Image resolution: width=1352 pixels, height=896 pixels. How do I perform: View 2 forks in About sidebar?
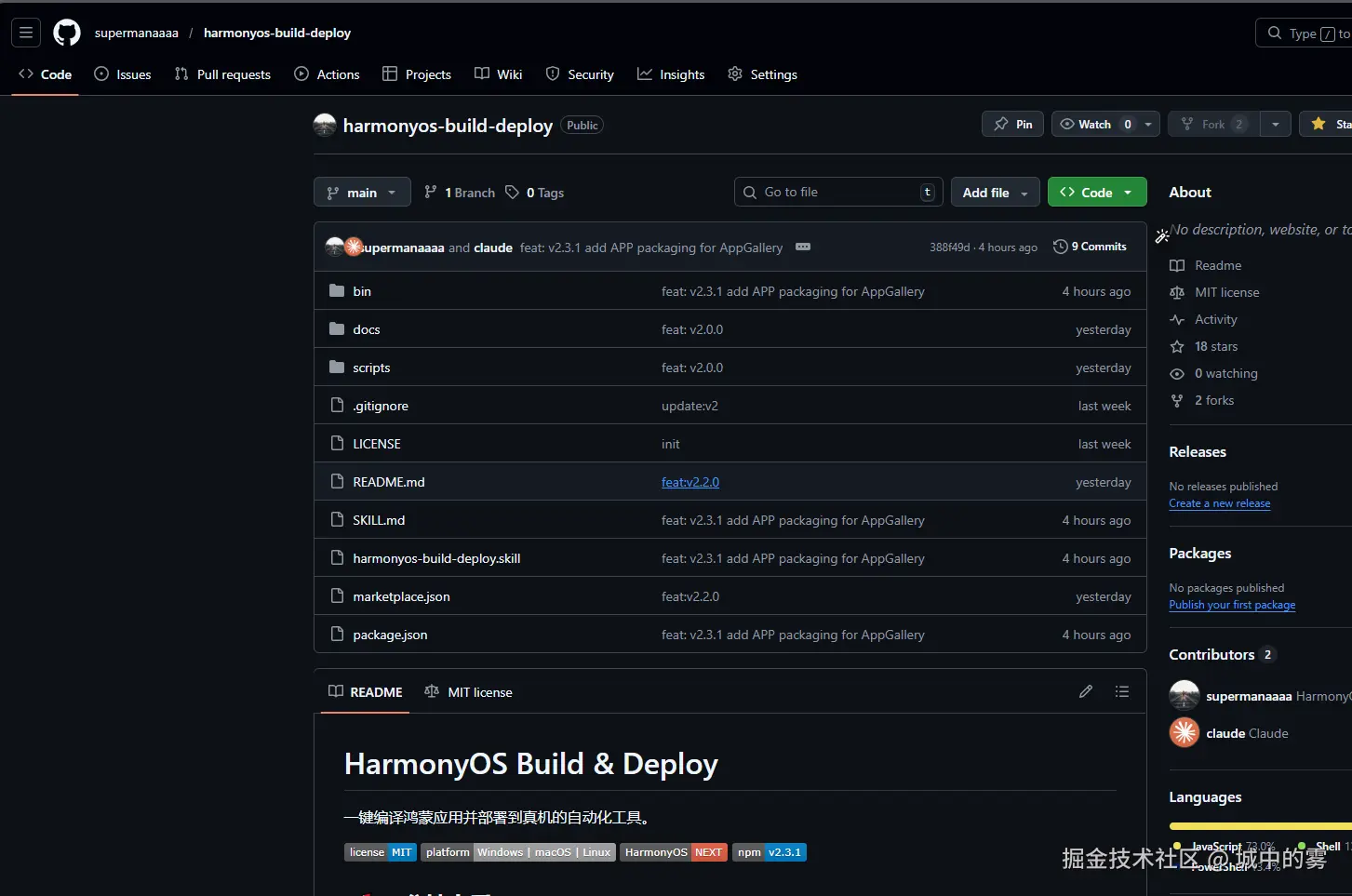(1202, 400)
